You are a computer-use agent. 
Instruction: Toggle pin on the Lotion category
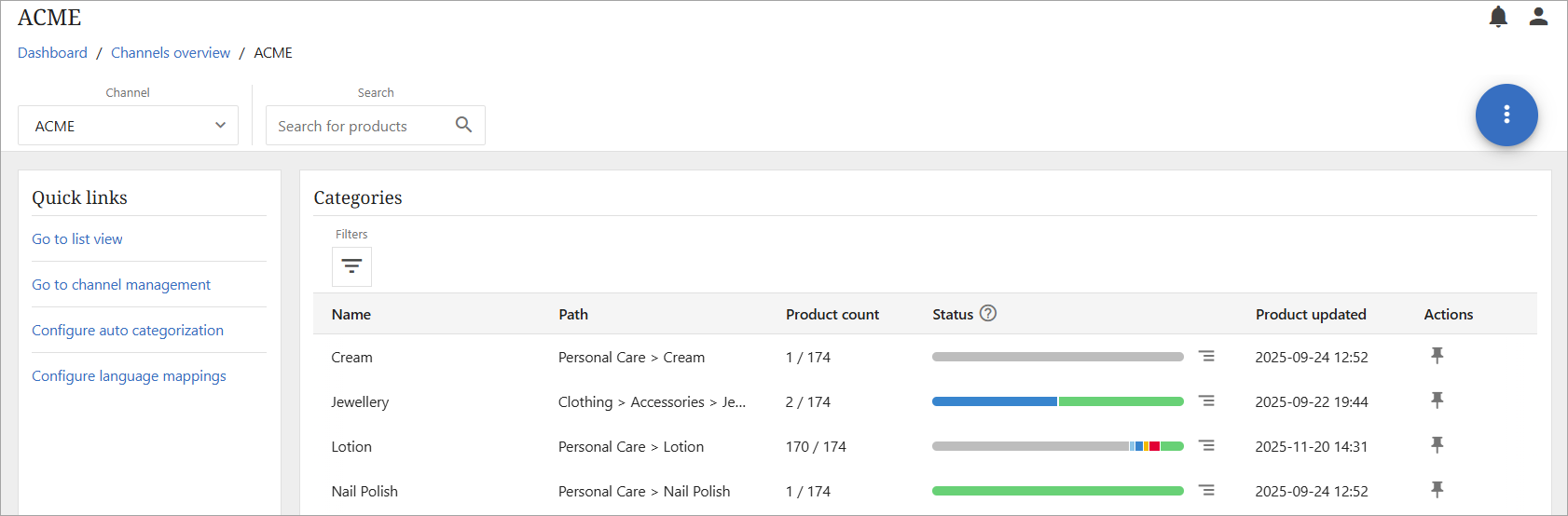[1437, 445]
